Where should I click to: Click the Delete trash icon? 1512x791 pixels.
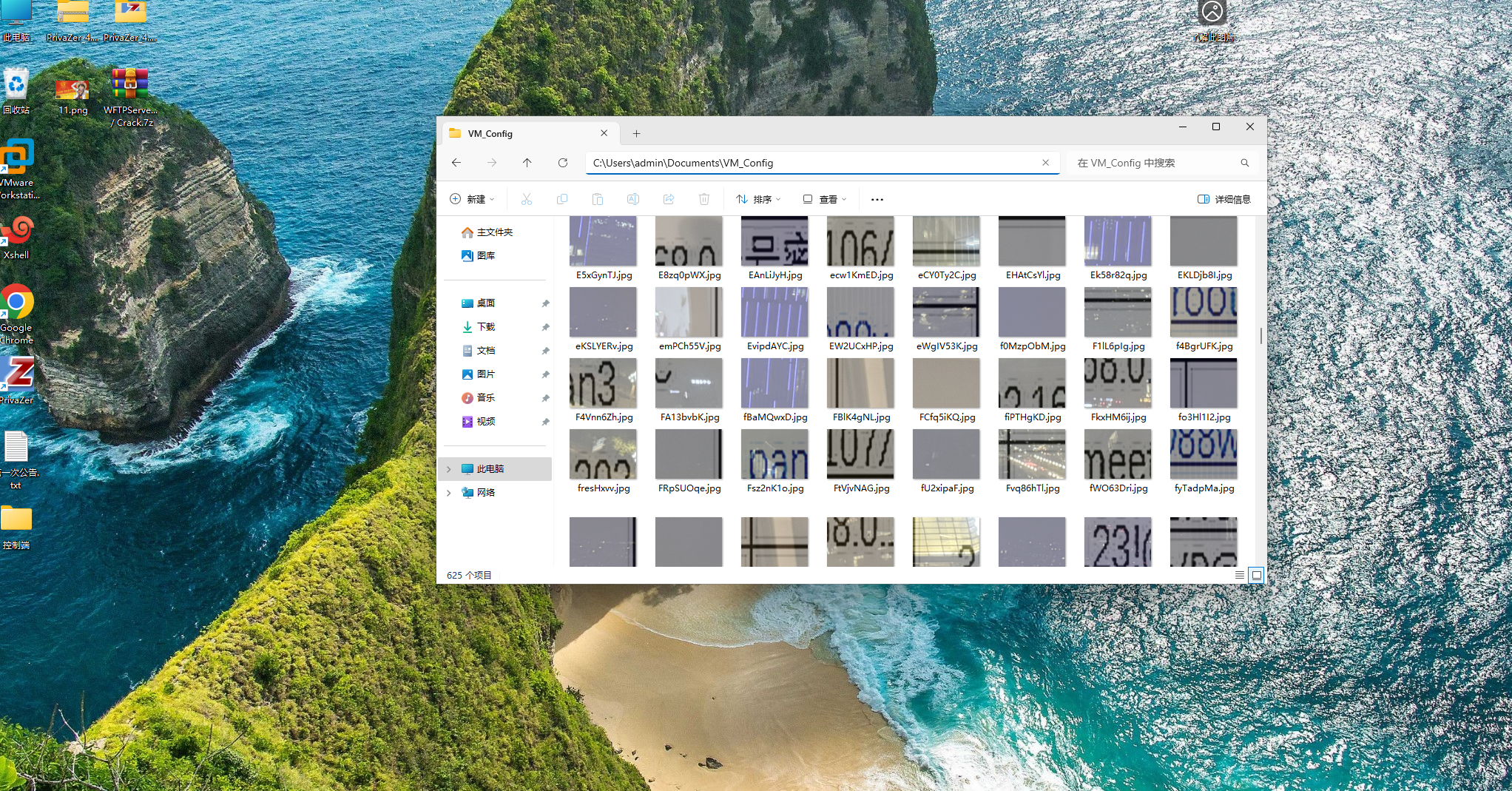pos(704,199)
